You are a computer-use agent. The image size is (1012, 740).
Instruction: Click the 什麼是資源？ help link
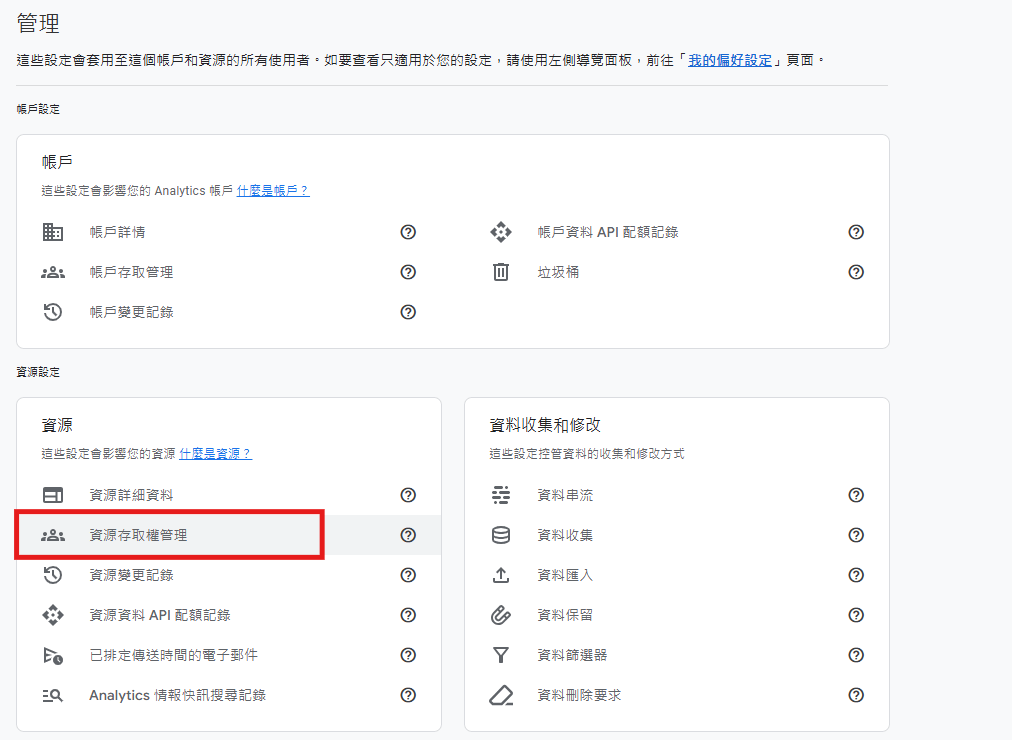pyautogui.click(x=215, y=453)
